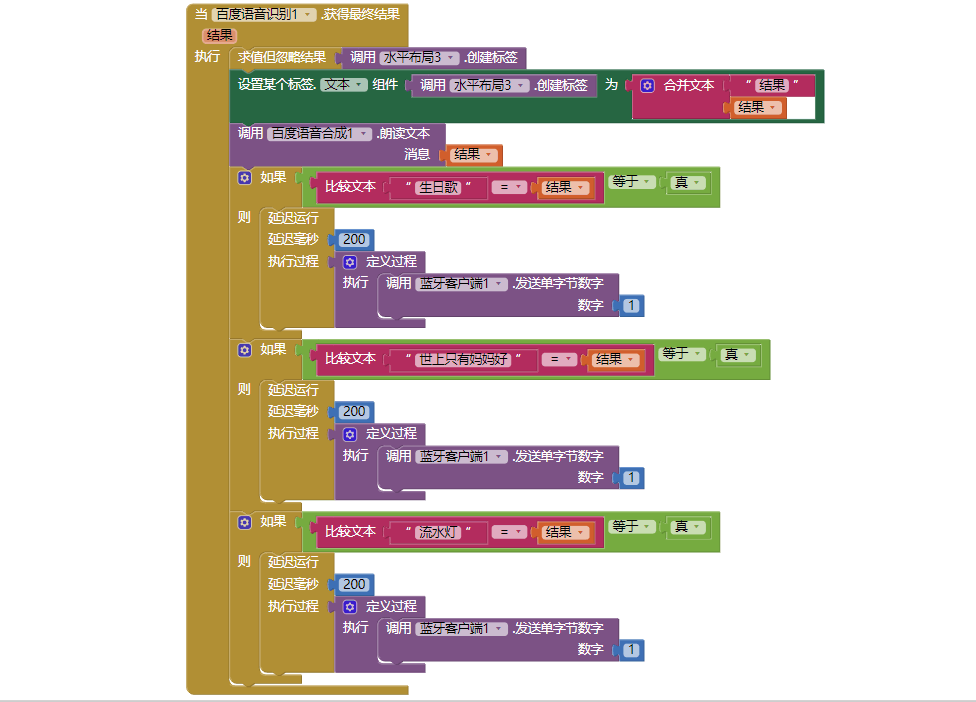The image size is (976, 702).
Task: Open the 蓝牙客户端1 dropdown under the 世上只有妈妈好 condition
Action: (x=461, y=457)
